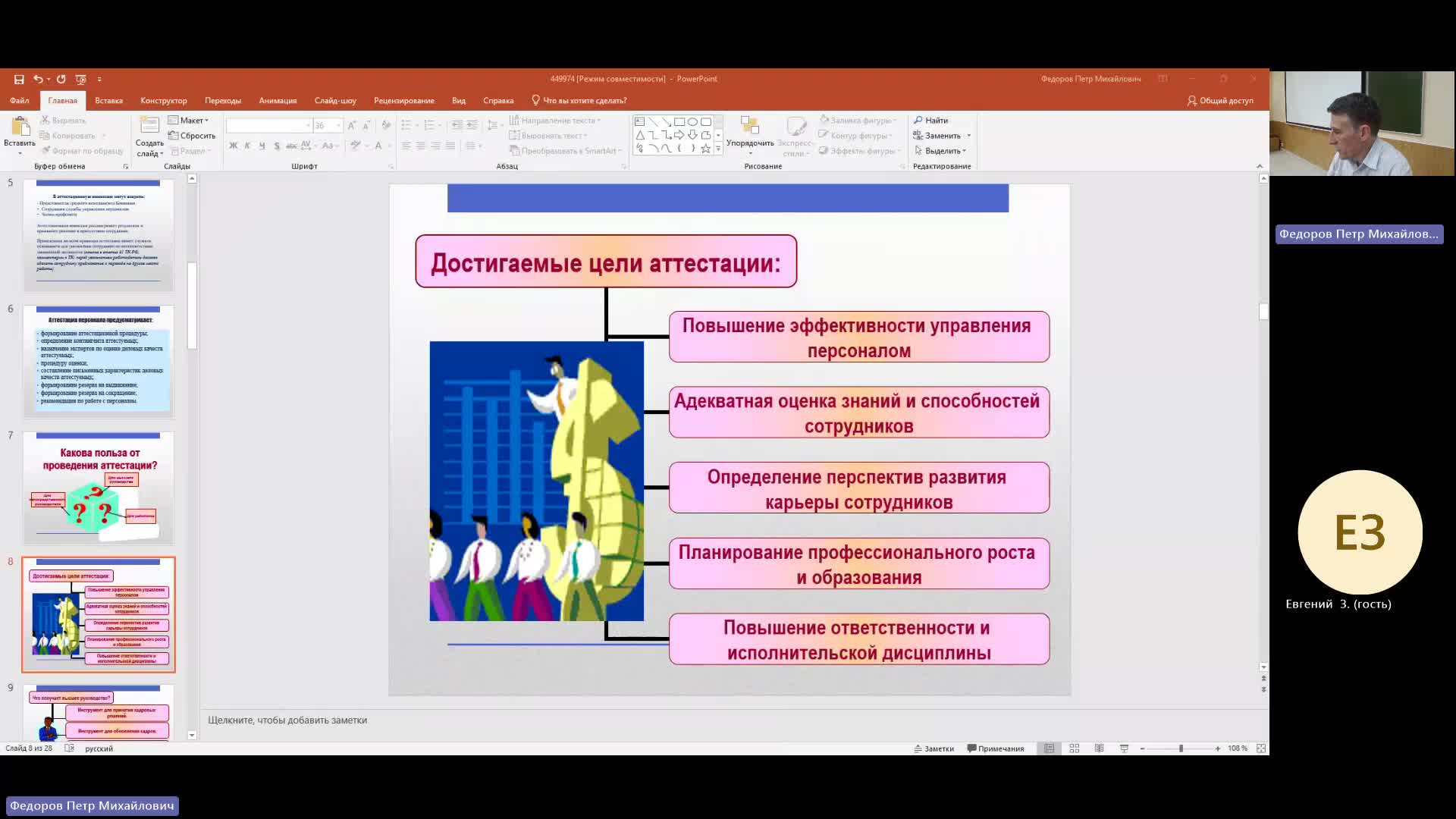This screenshot has width=1456, height=819.
Task: Select slide 9 thumbnail
Action: [99, 713]
